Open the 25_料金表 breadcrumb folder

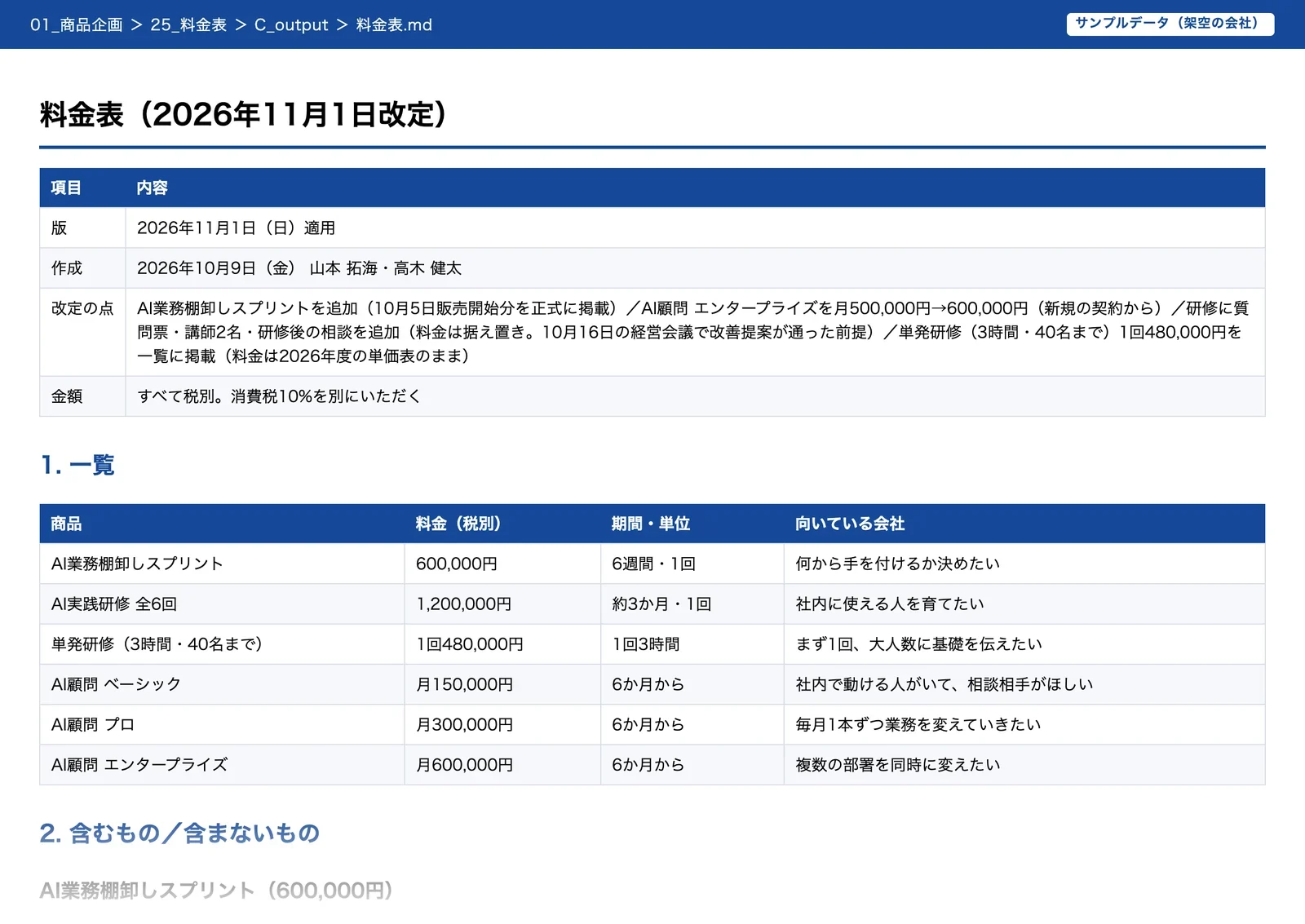(188, 24)
